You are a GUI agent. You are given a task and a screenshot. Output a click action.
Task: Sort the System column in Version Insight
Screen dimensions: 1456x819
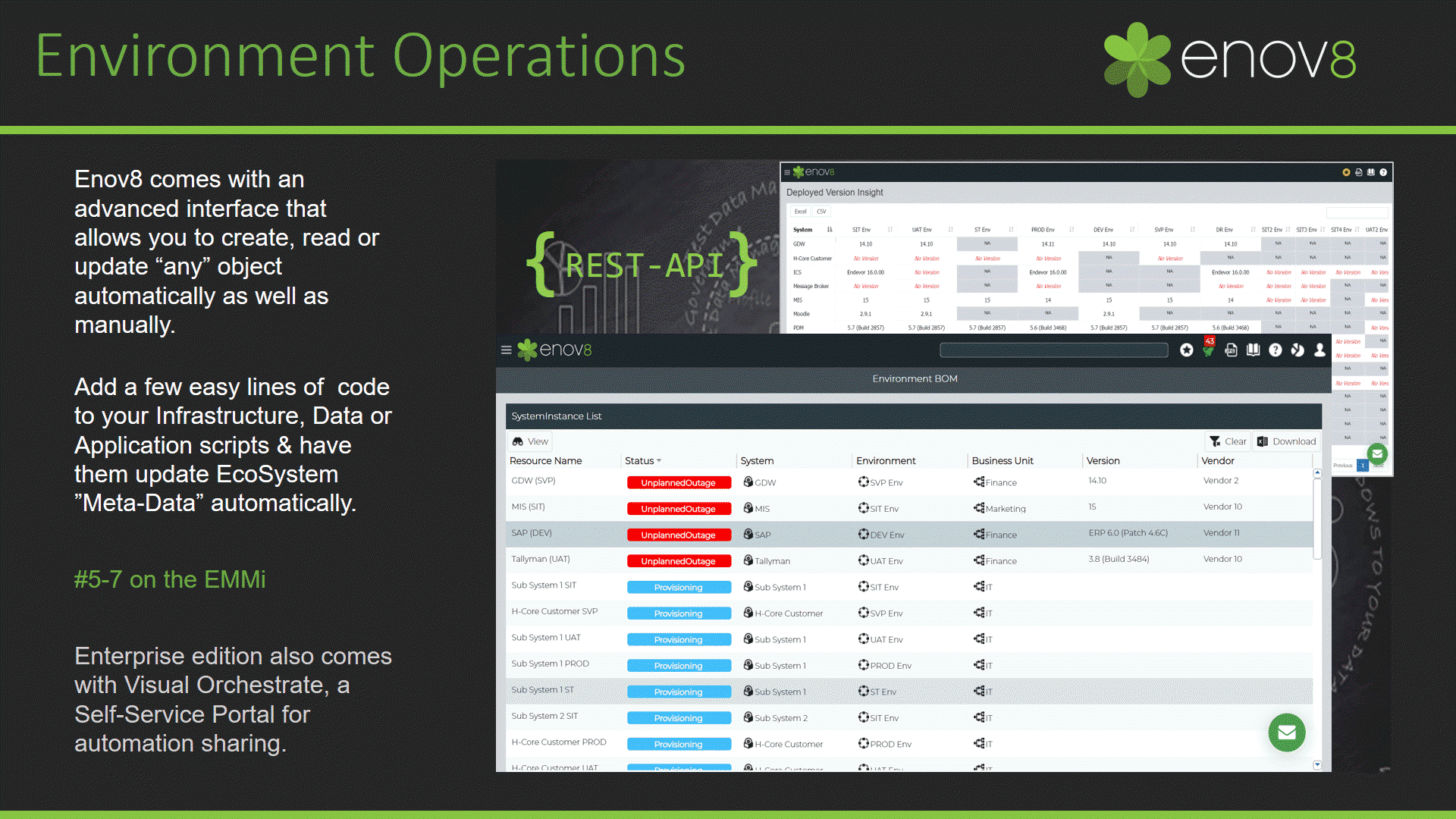tap(830, 230)
